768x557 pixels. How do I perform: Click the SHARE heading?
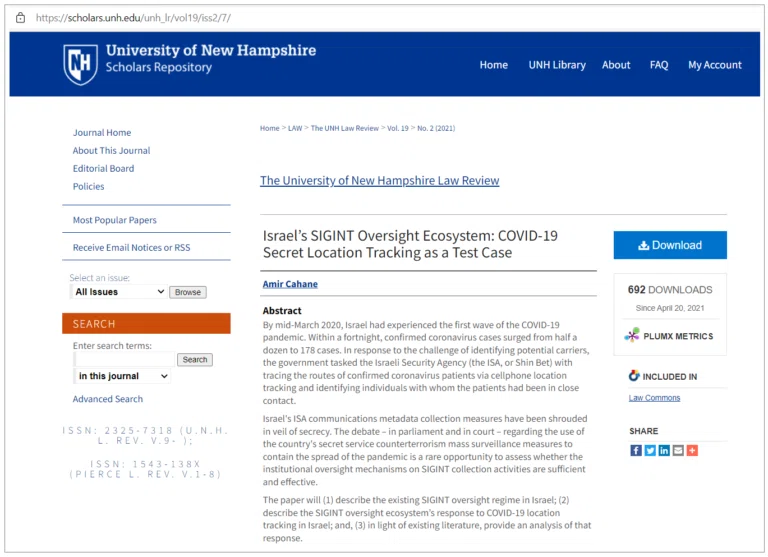point(644,431)
